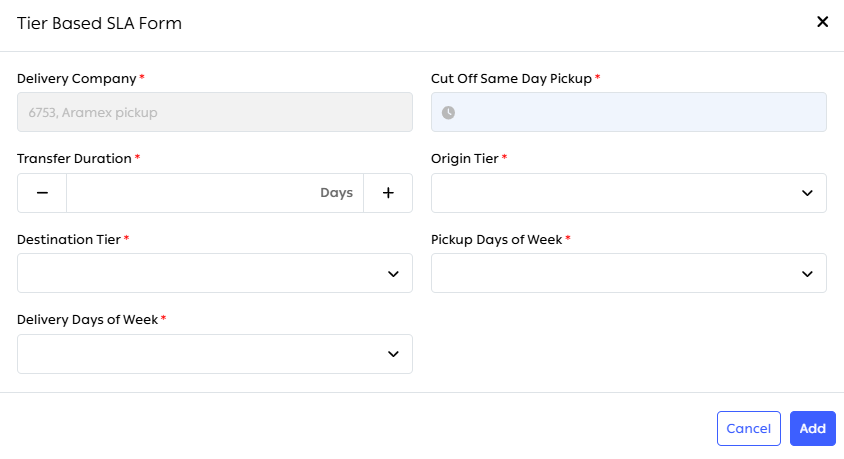Decrease Transfer Duration with the minus button

(x=42, y=193)
